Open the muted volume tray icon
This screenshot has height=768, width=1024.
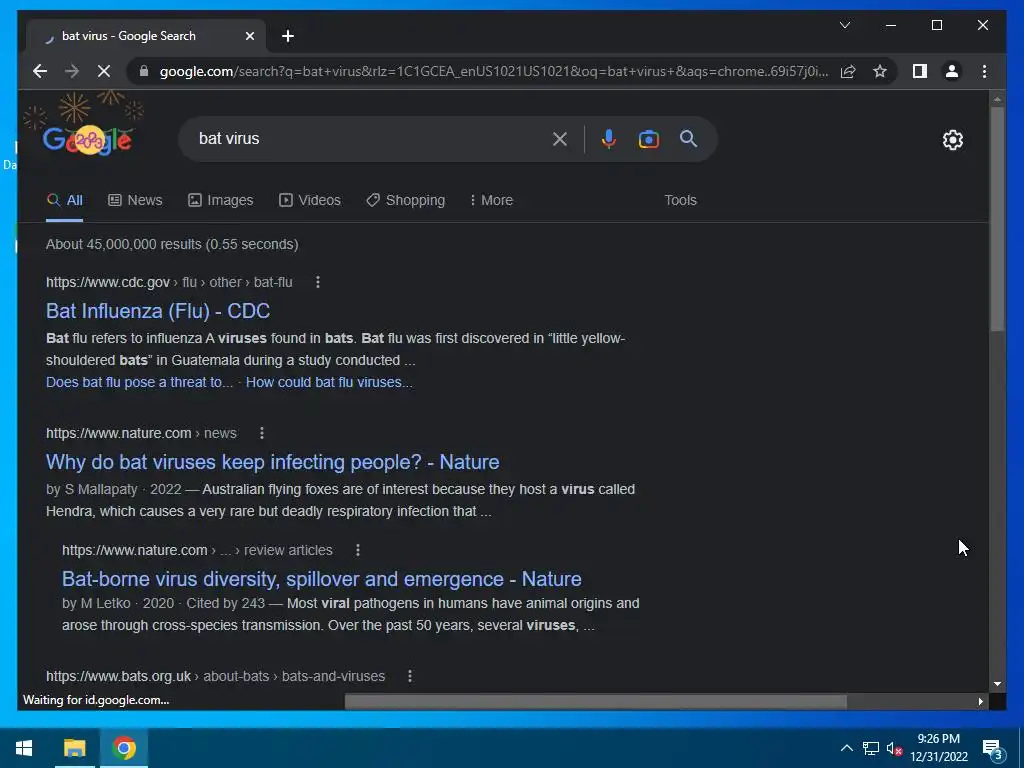[894, 748]
